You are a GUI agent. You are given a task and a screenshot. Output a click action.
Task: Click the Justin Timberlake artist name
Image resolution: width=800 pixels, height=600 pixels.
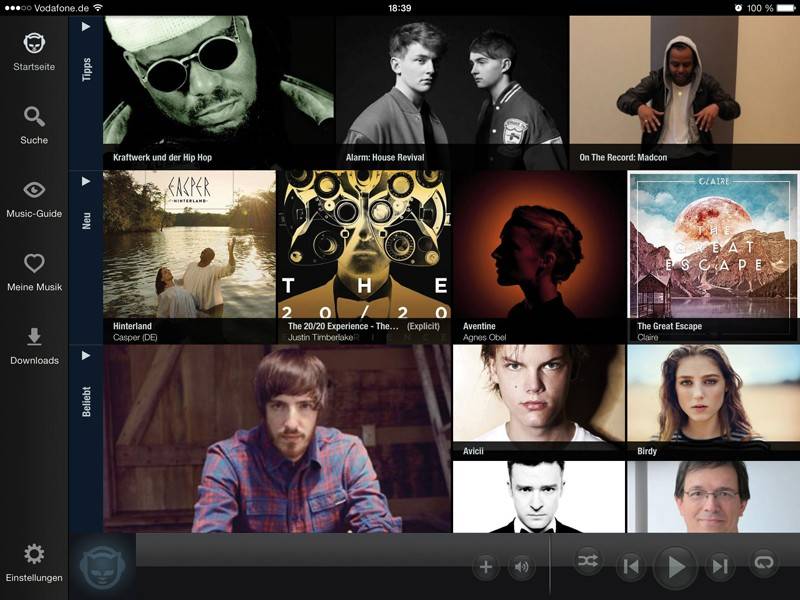tap(320, 337)
